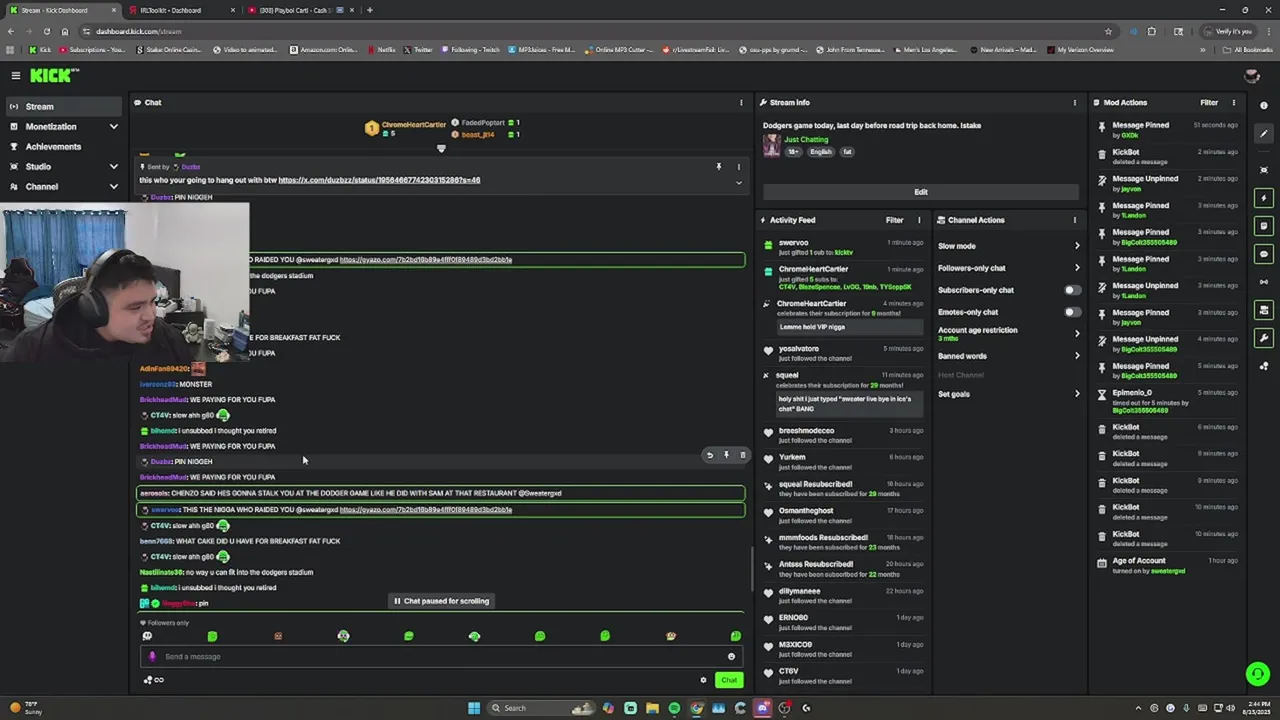Screen dimensions: 1280x720
Task: Open the user avatar at the top right
Action: (x=1251, y=76)
